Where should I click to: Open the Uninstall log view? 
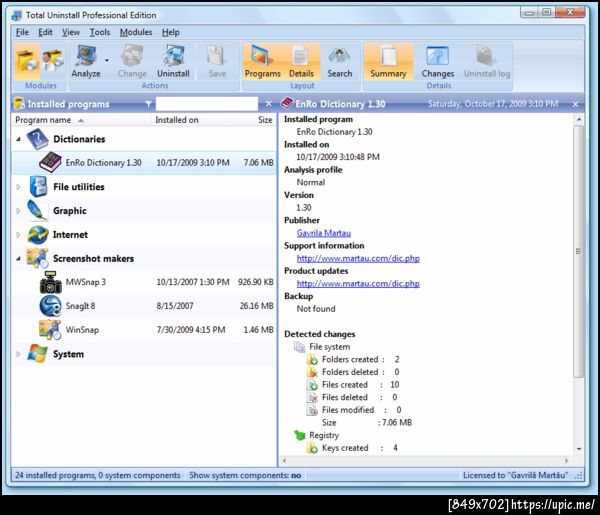[487, 61]
